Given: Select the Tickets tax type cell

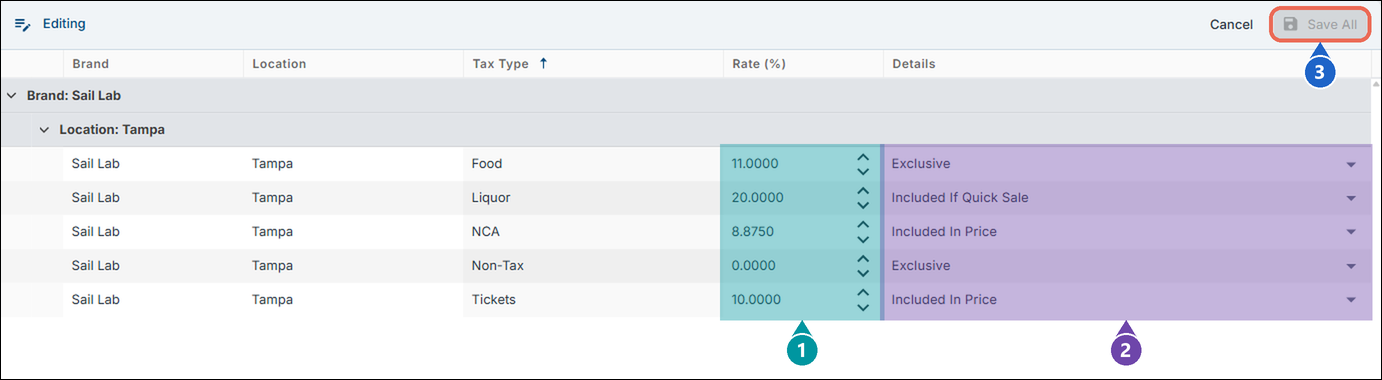Looking at the screenshot, I should pos(592,300).
